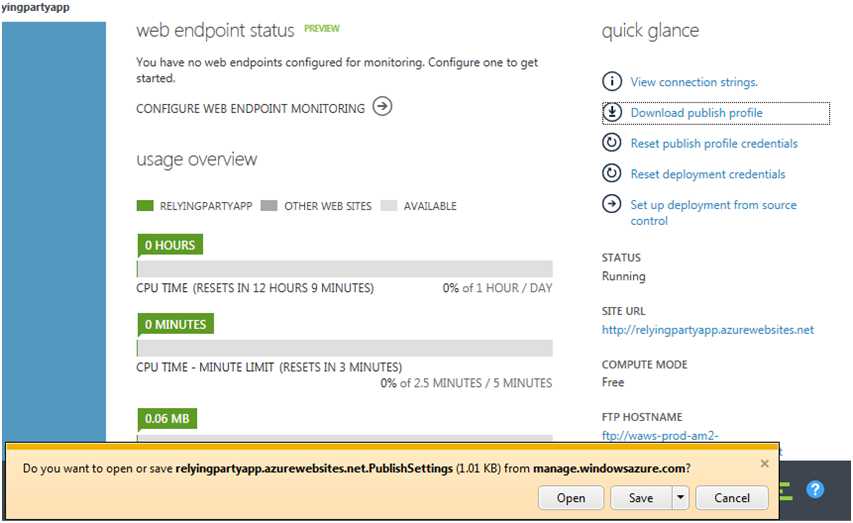This screenshot has height=523, width=853.
Task: Click the CPU Time hours usage bar
Action: pyautogui.click(x=344, y=268)
